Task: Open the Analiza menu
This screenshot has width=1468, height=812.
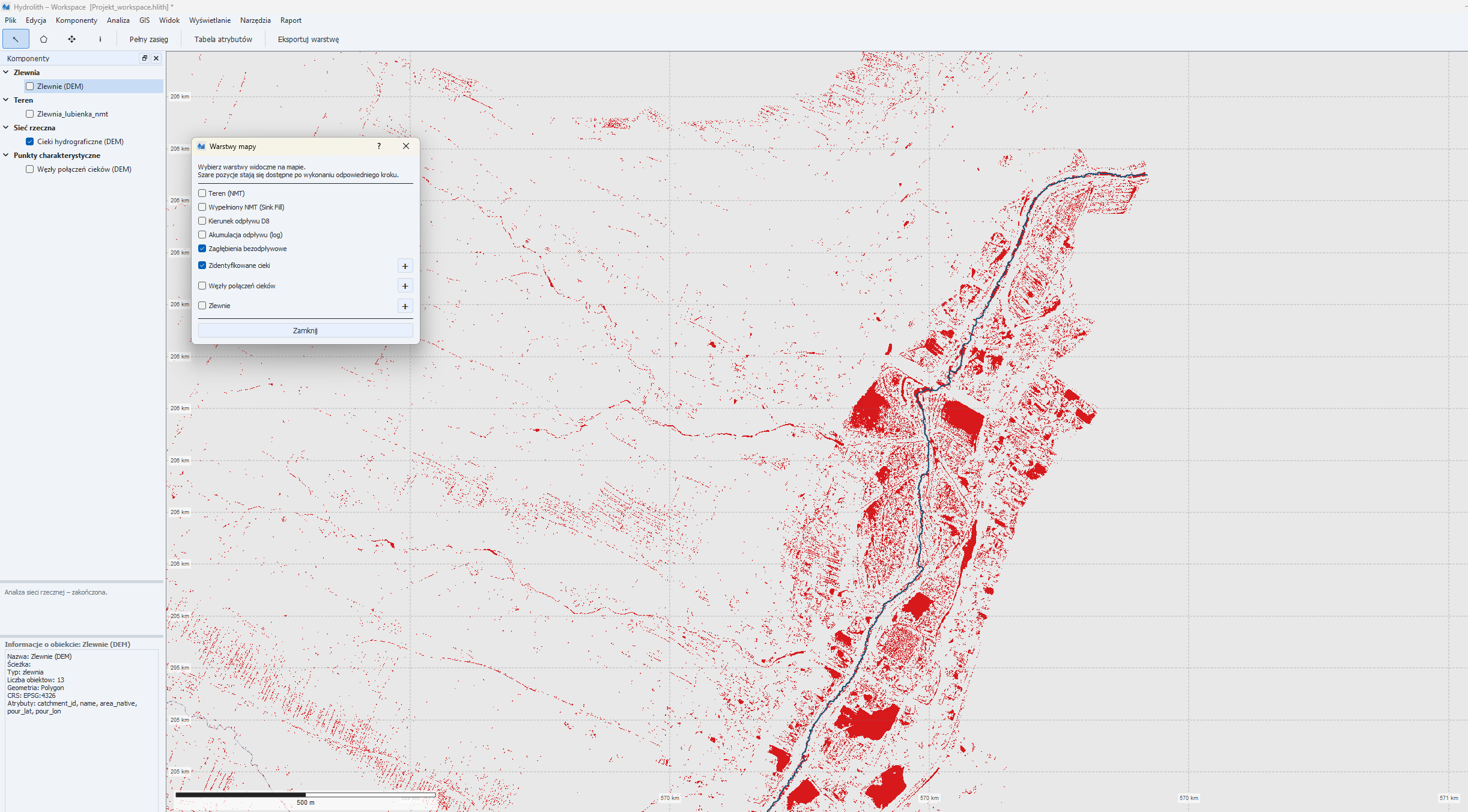Action: 118,20
